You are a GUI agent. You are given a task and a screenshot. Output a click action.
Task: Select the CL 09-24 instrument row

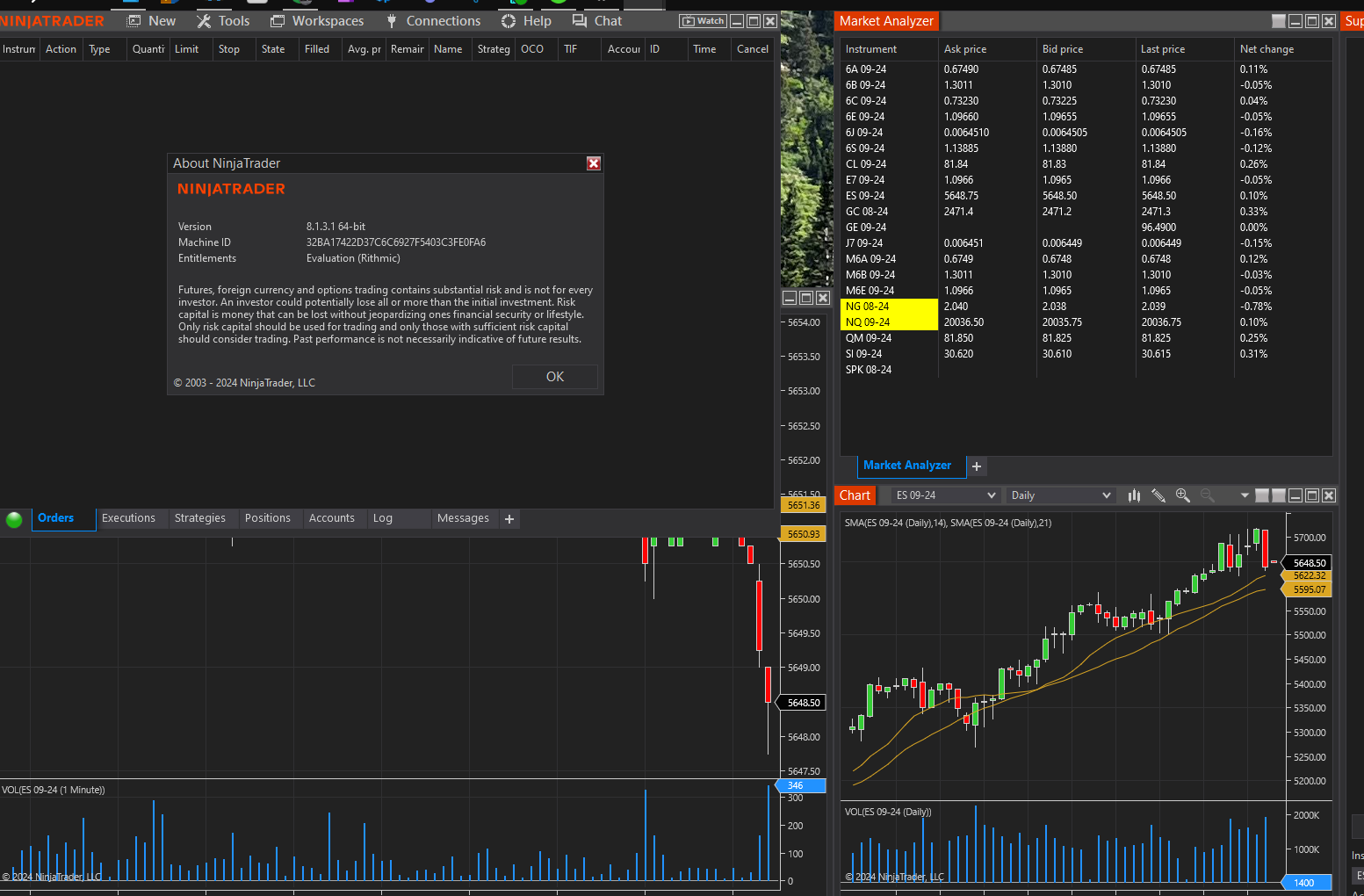(1086, 164)
